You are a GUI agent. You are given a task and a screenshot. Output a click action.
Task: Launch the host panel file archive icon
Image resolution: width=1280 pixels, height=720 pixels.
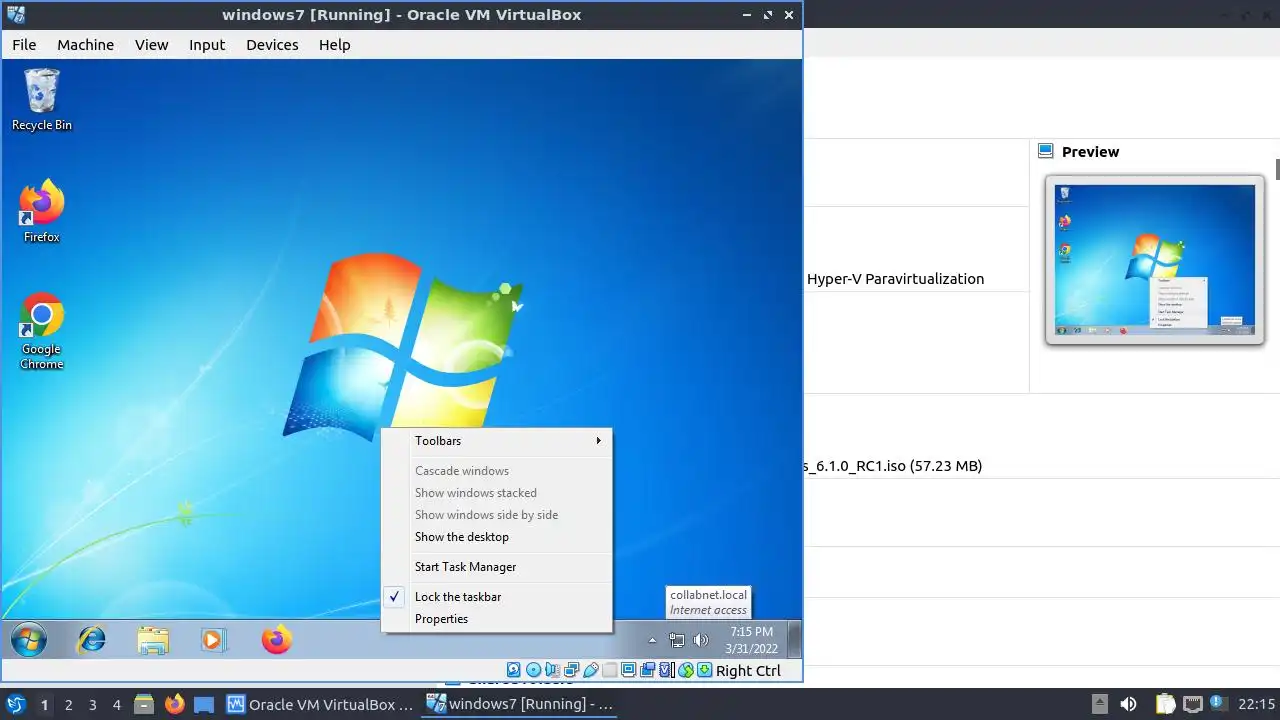(143, 704)
